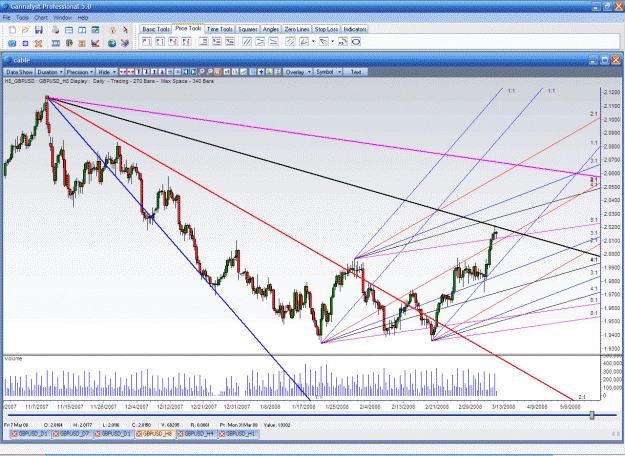Switch to the GBPUSD_D7 chart tab

point(71,434)
